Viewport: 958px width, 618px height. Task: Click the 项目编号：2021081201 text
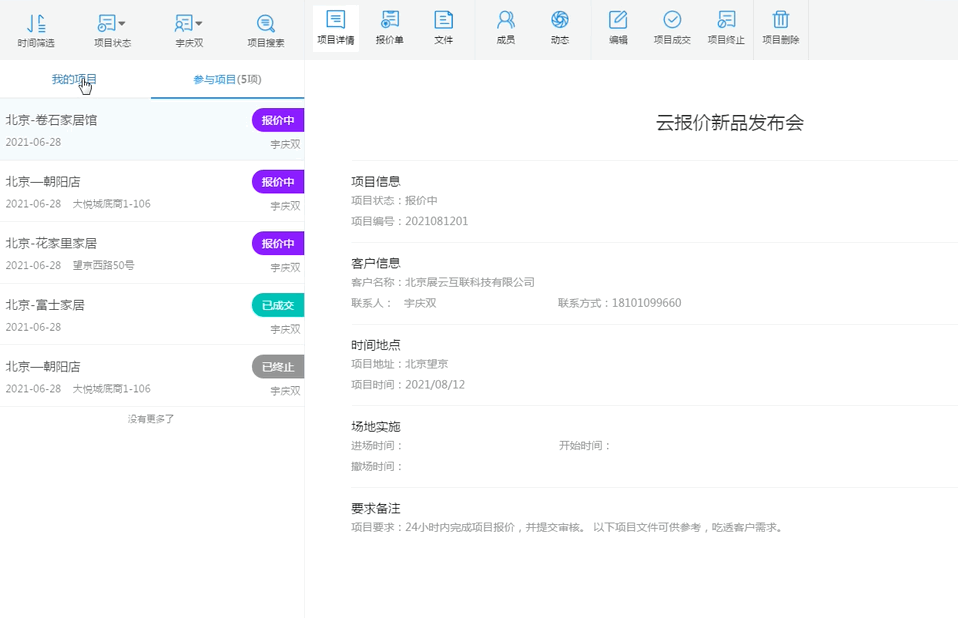click(409, 221)
